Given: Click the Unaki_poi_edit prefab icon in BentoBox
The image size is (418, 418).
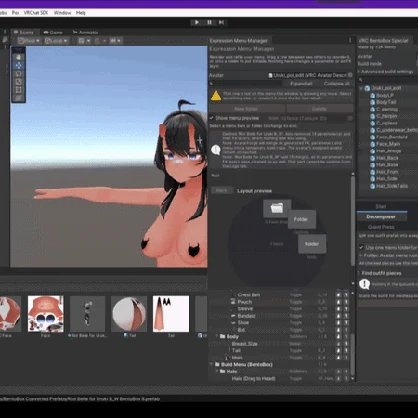Looking at the screenshot, I should tap(367, 88).
